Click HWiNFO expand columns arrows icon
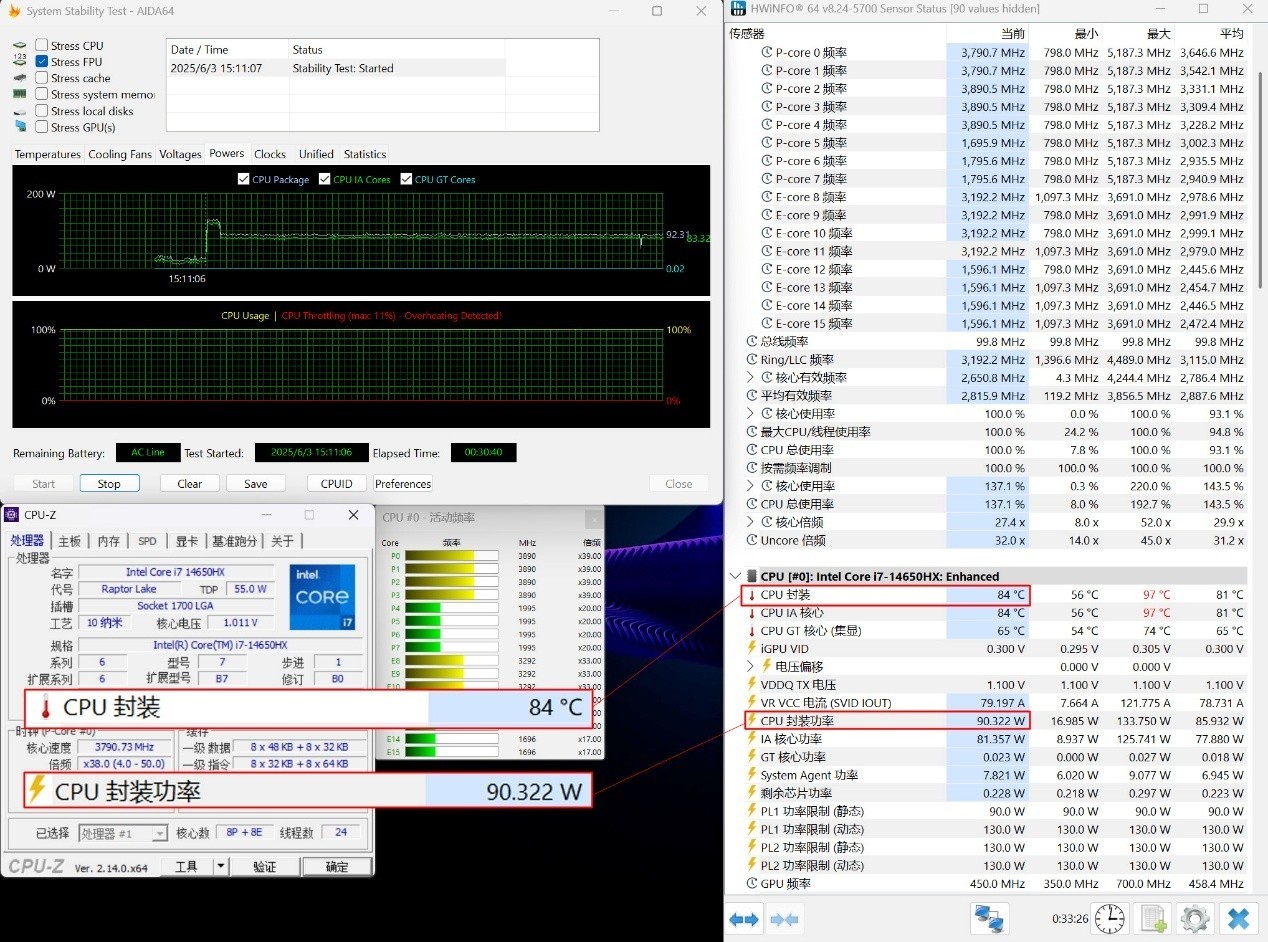The image size is (1268, 942). (x=744, y=919)
